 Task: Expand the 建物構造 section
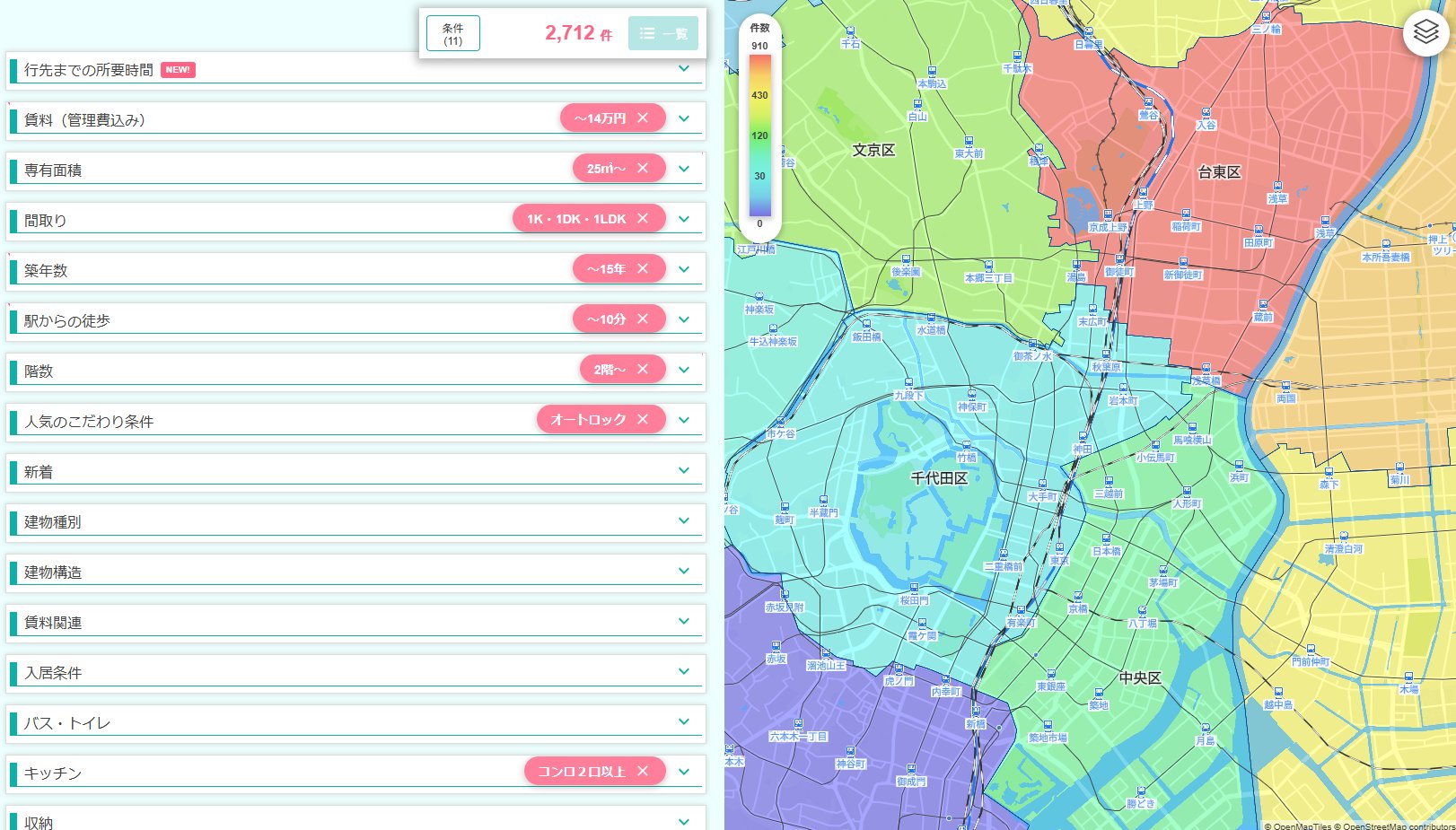[355, 572]
